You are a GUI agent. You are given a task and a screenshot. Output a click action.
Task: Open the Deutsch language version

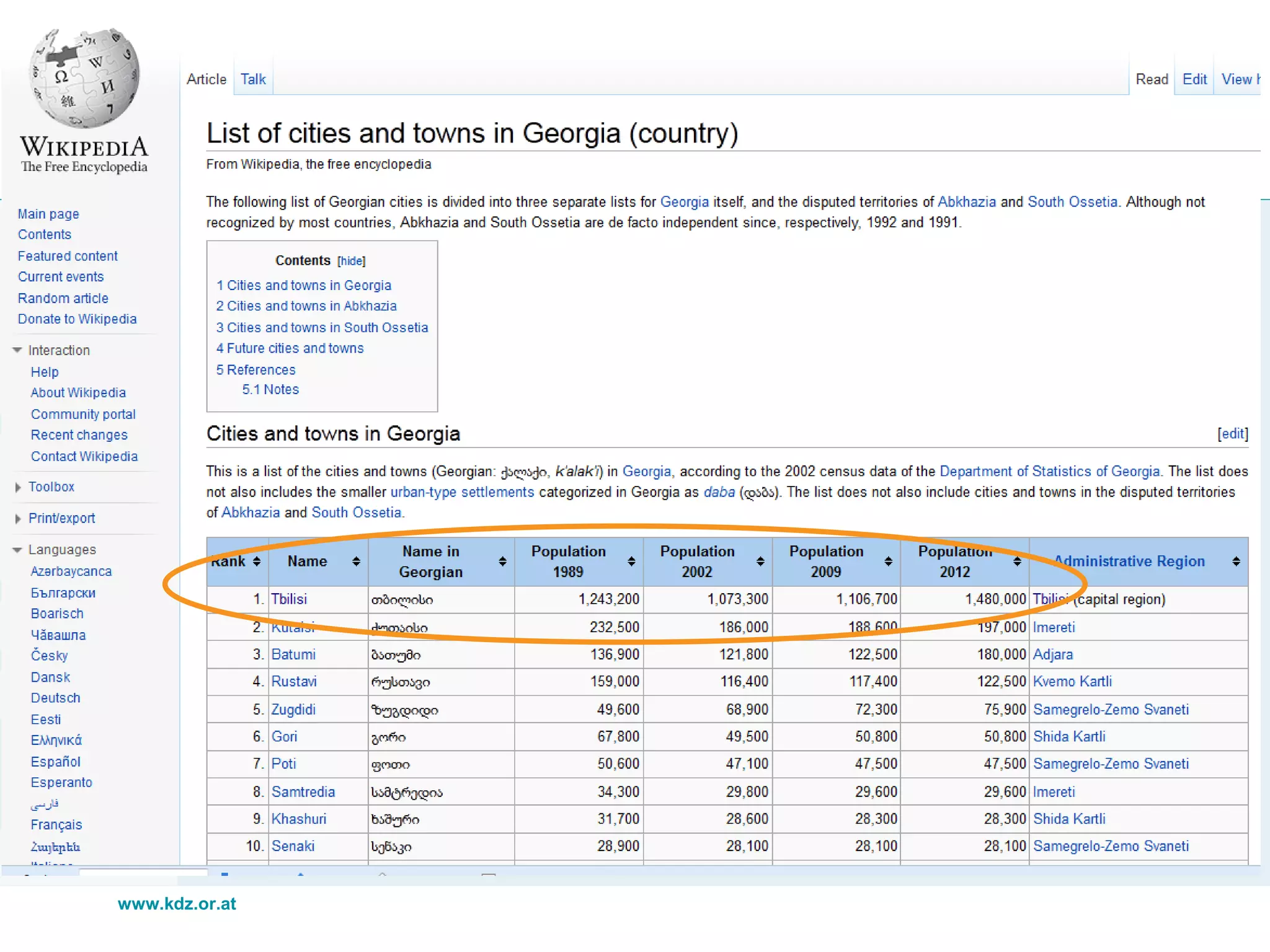pyautogui.click(x=55, y=698)
